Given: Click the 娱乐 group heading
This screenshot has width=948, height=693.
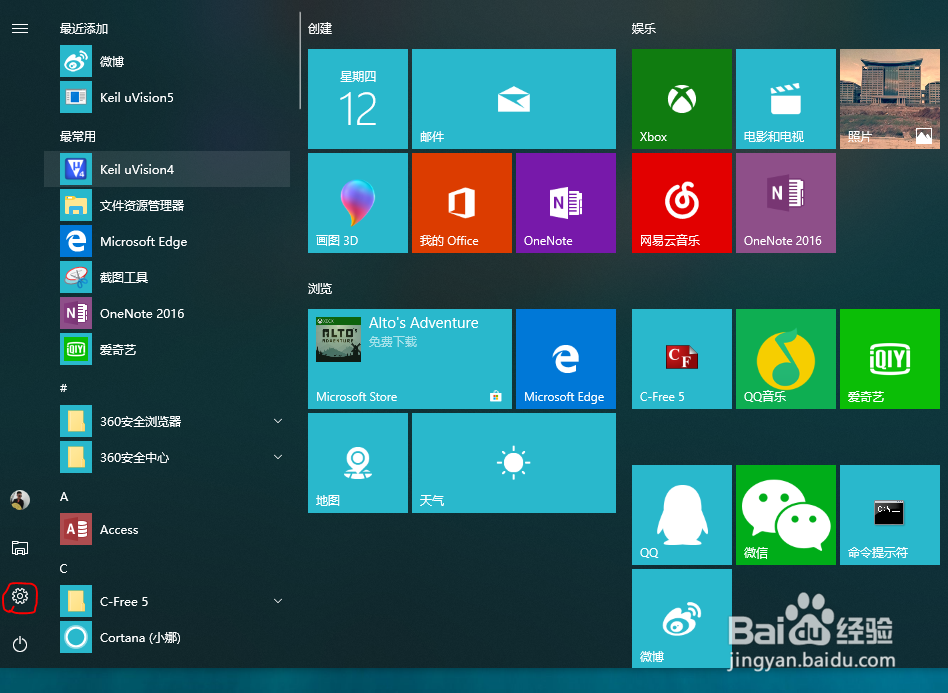Looking at the screenshot, I should click(644, 28).
